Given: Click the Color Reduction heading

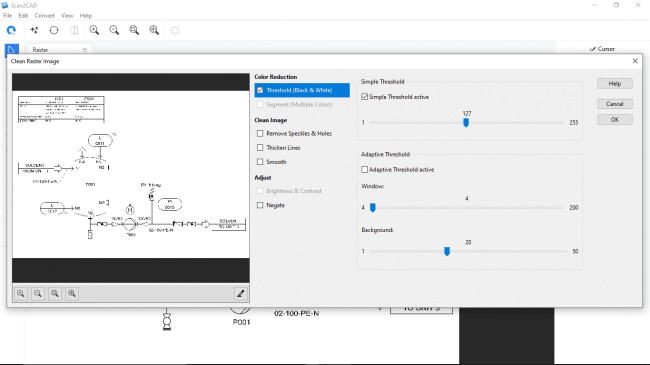Looking at the screenshot, I should click(x=276, y=77).
